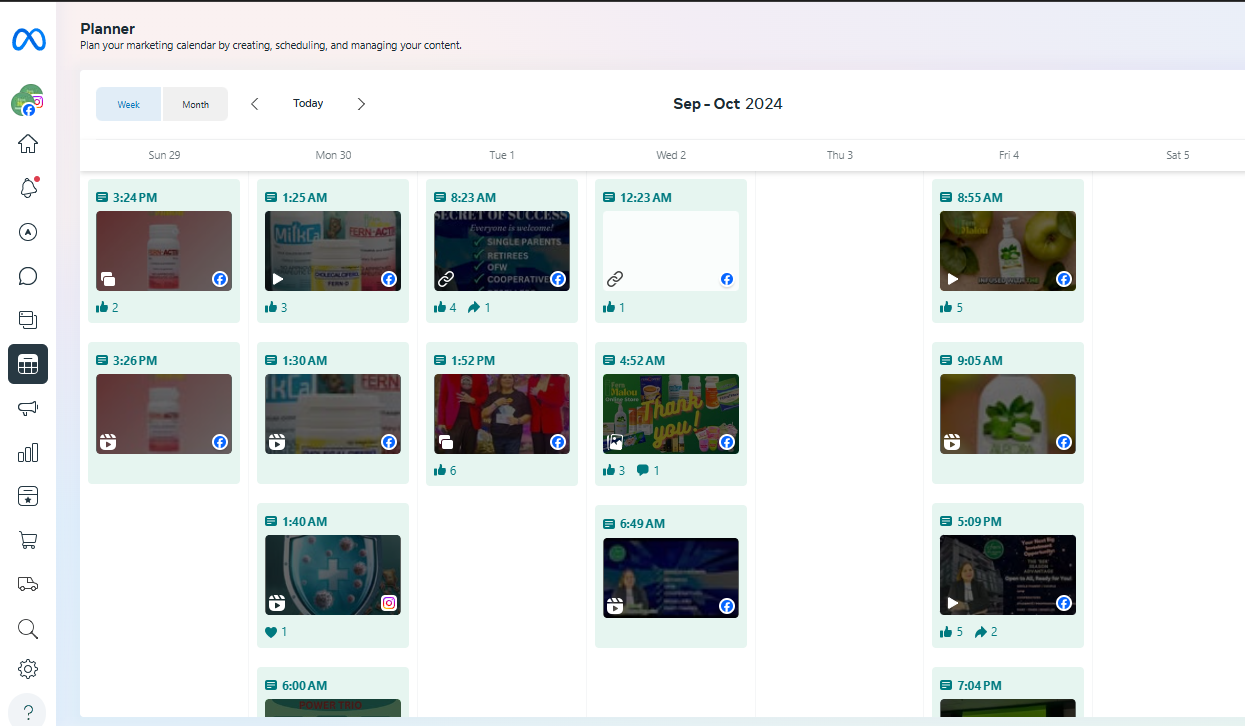Open the Mon 30 video at 1:25 AM
Screen dimensions: 1245x726
[333, 251]
